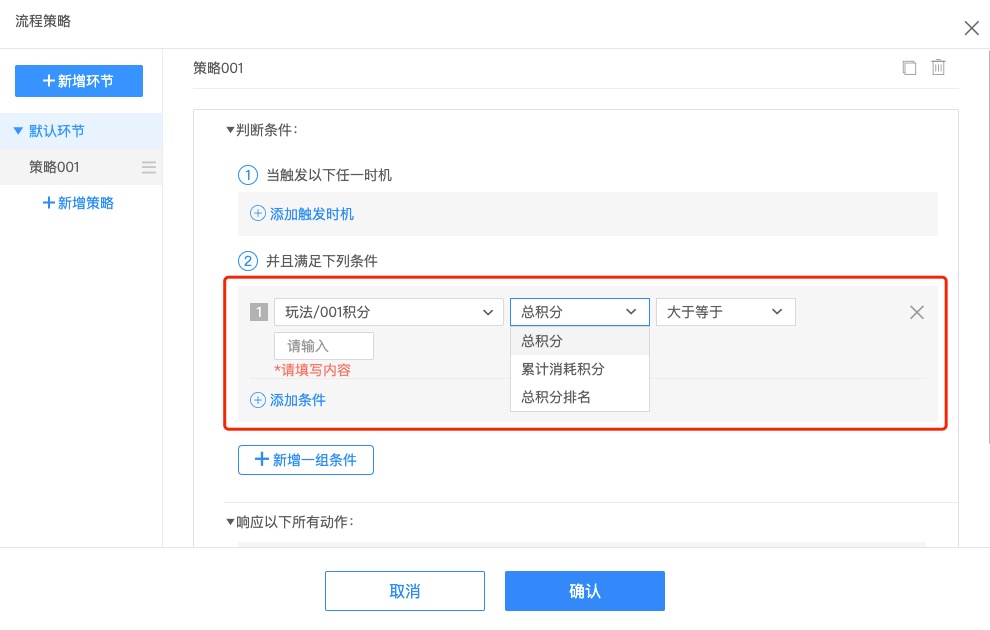Open the 玩法/001积分 dropdown
The image size is (990, 630).
point(388,312)
